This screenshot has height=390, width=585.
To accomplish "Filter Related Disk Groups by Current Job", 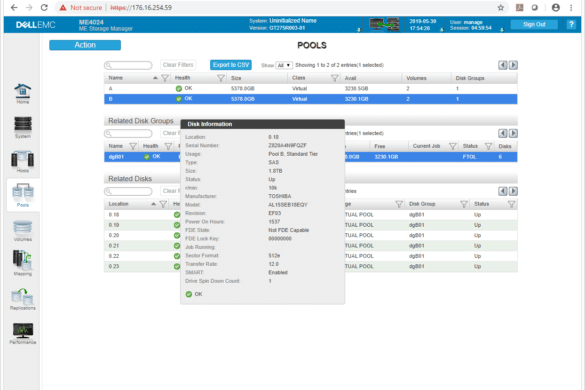I will point(453,146).
